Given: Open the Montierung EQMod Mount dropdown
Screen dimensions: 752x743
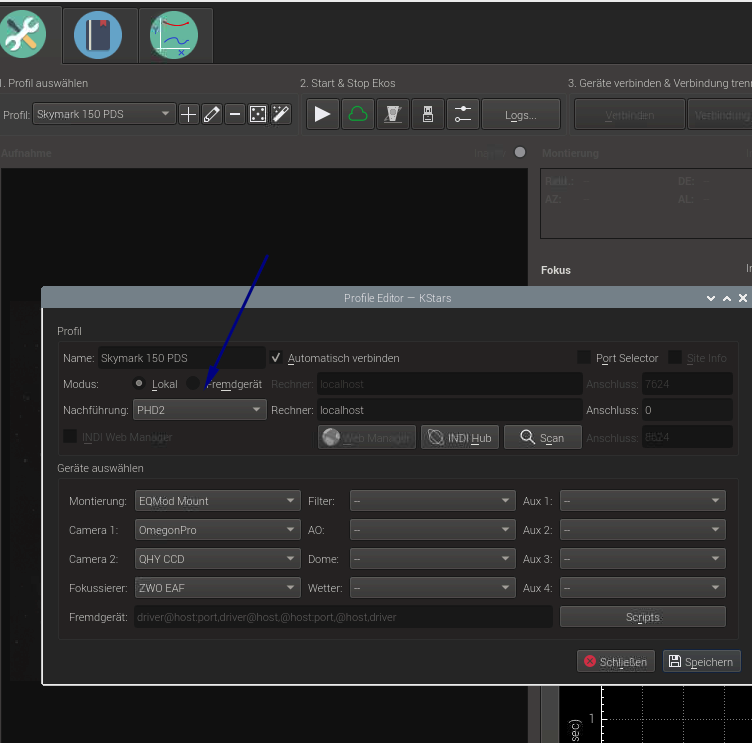Looking at the screenshot, I should click(218, 501).
